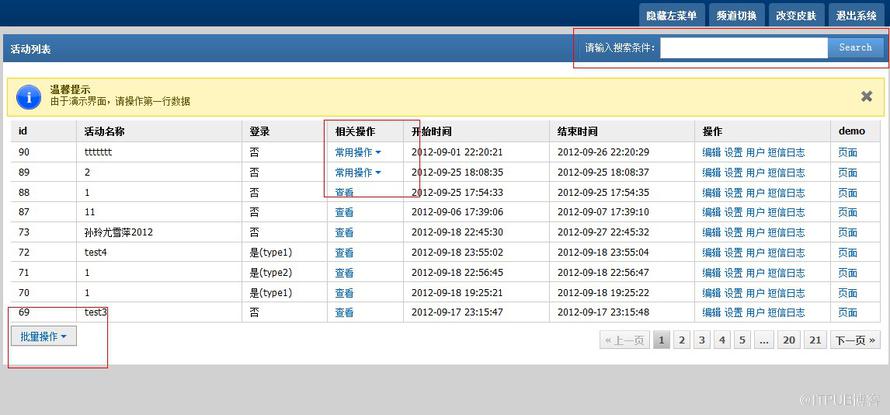Open 用户 link for row 73
890x415 pixels.
pyautogui.click(x=755, y=232)
